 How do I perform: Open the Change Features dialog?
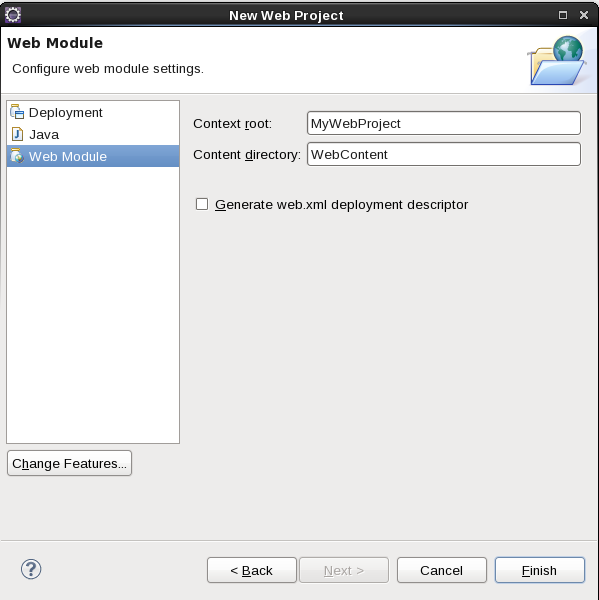coord(69,463)
